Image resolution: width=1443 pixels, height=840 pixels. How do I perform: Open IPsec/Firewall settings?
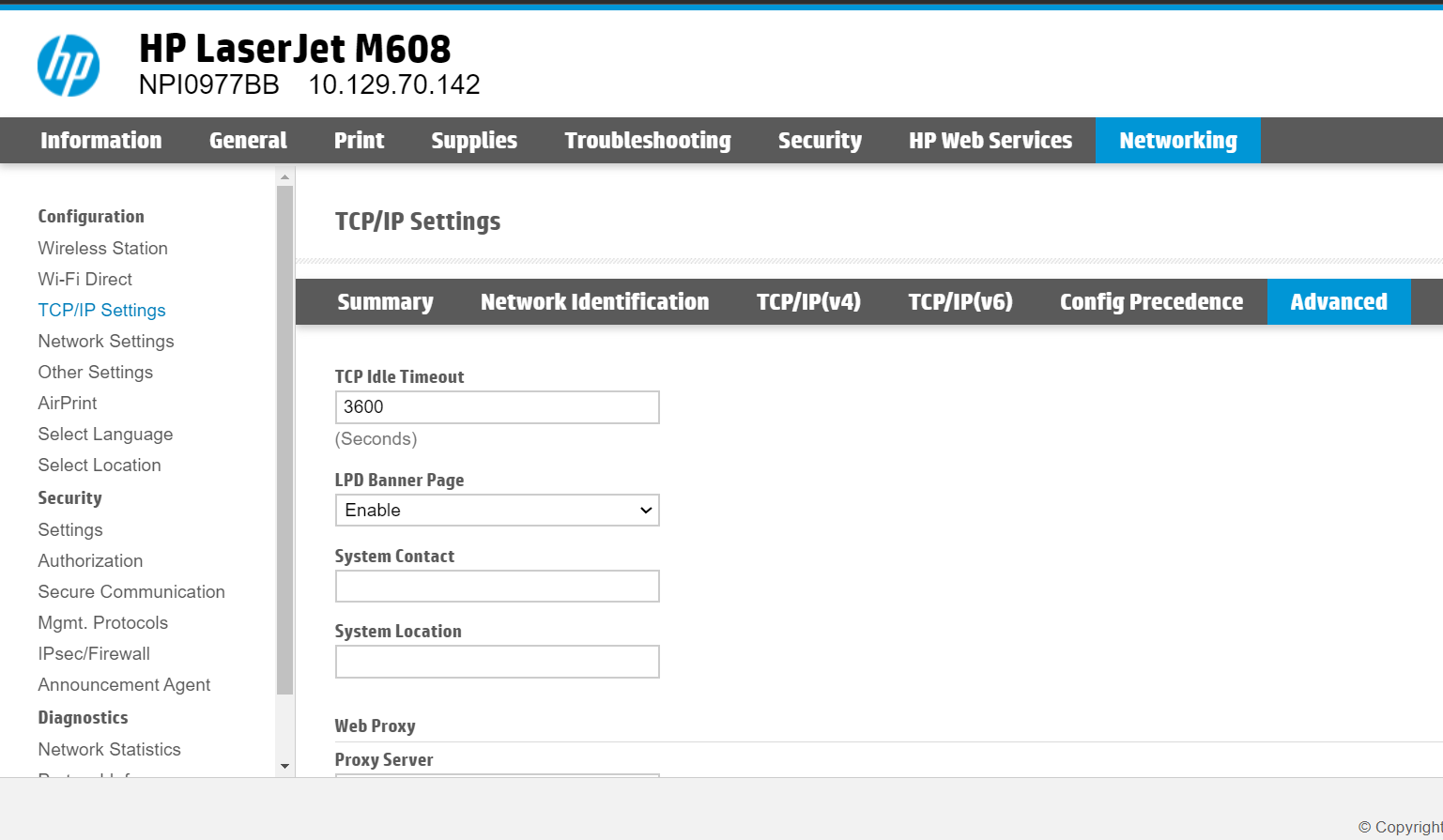pos(94,653)
